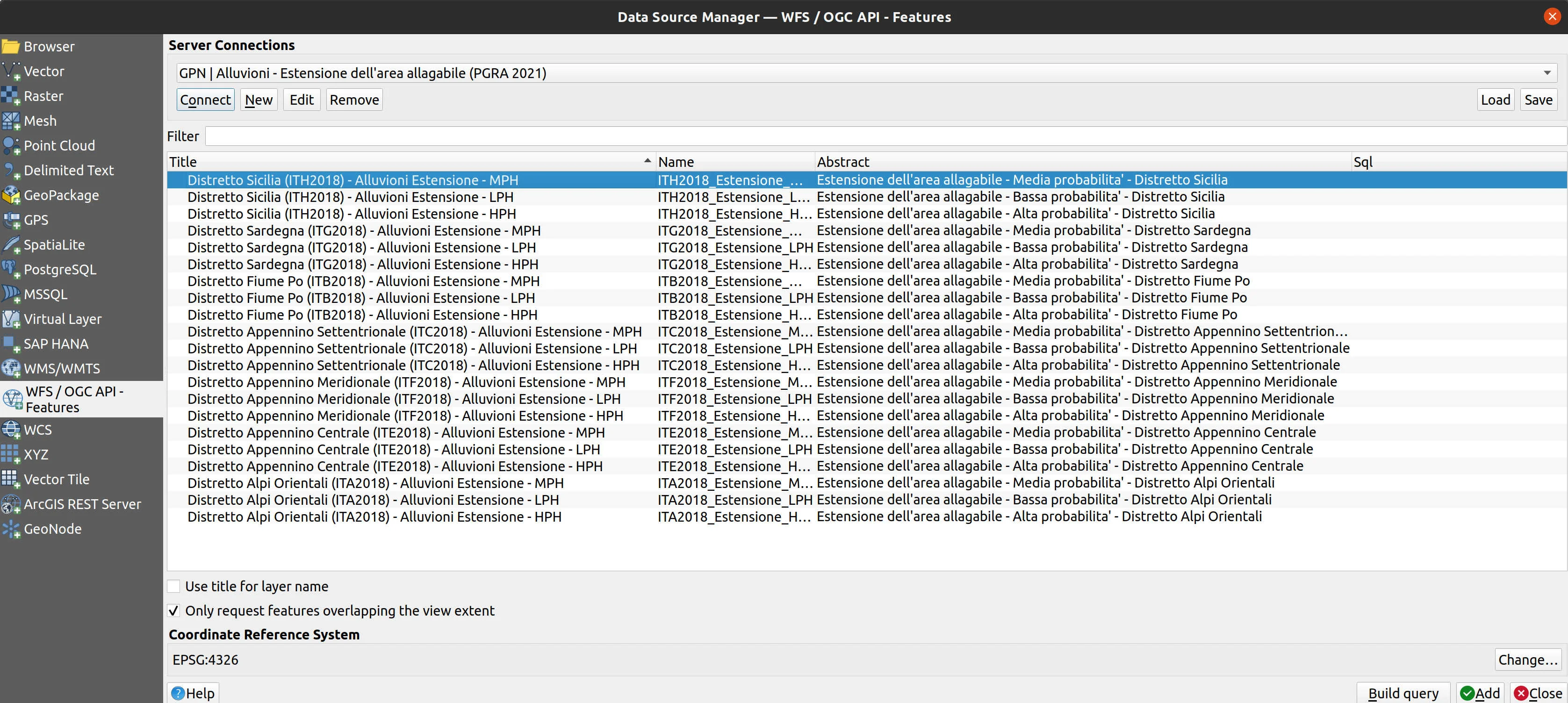Select Distretto Sicilia Alluvioni Estensione - MPH row
1568x703 pixels.
(x=867, y=180)
